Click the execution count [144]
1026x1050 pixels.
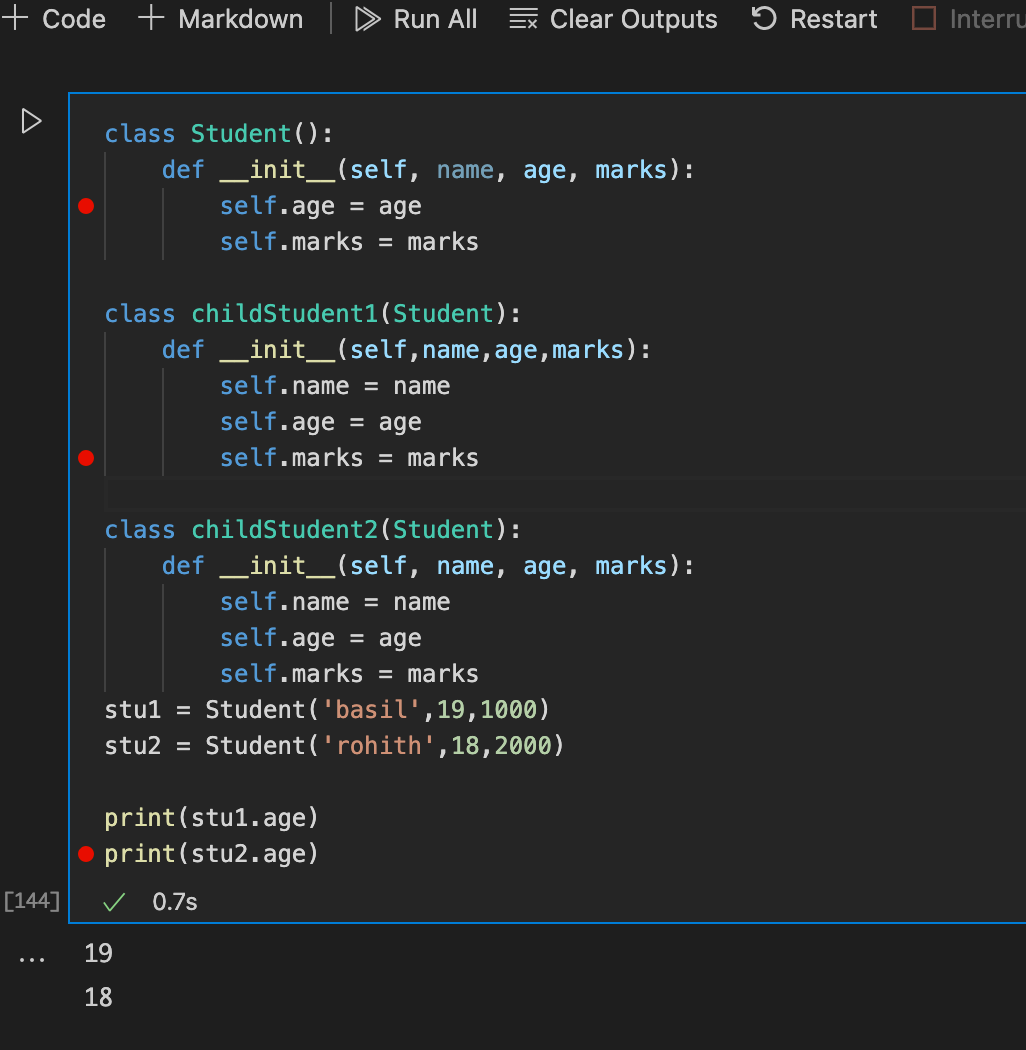pos(32,900)
